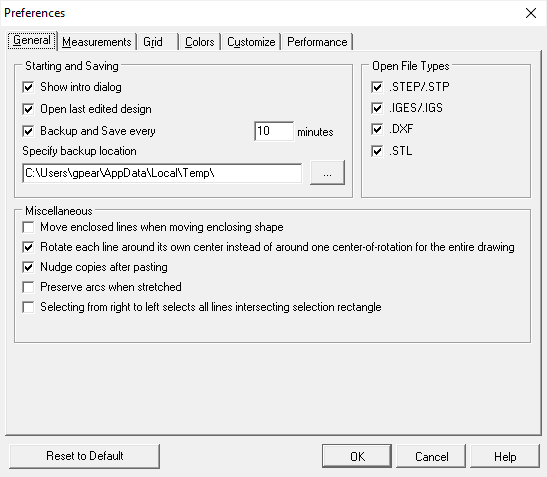This screenshot has width=547, height=477.
Task: Confirm preferences with OK button
Action: click(x=357, y=456)
